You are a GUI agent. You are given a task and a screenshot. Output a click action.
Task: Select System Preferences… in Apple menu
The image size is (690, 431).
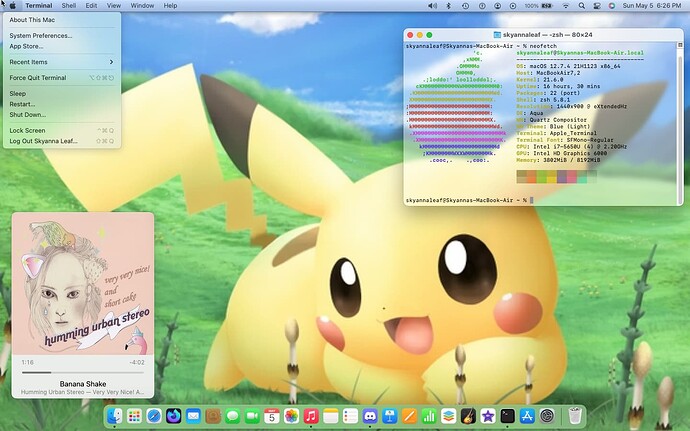tap(62, 36)
